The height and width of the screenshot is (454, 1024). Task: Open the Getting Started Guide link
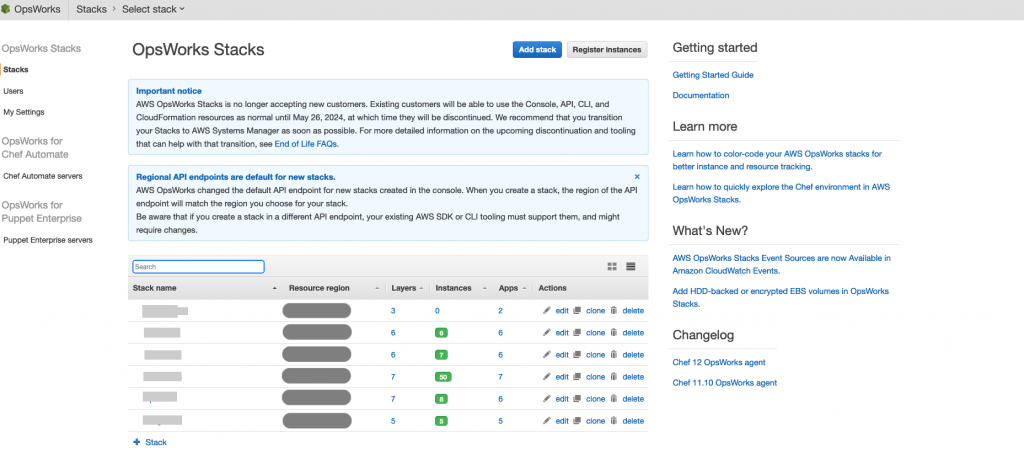coord(713,75)
